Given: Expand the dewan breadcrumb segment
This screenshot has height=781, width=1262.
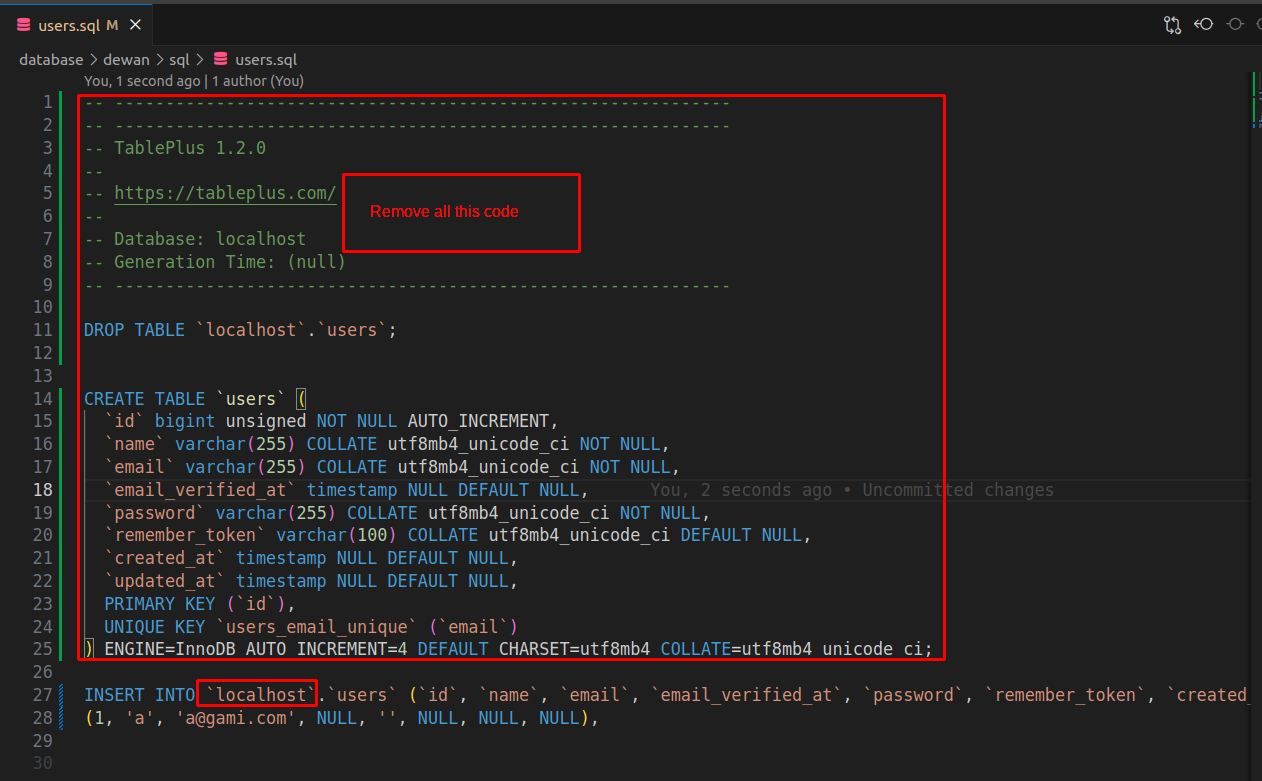Looking at the screenshot, I should click(126, 60).
